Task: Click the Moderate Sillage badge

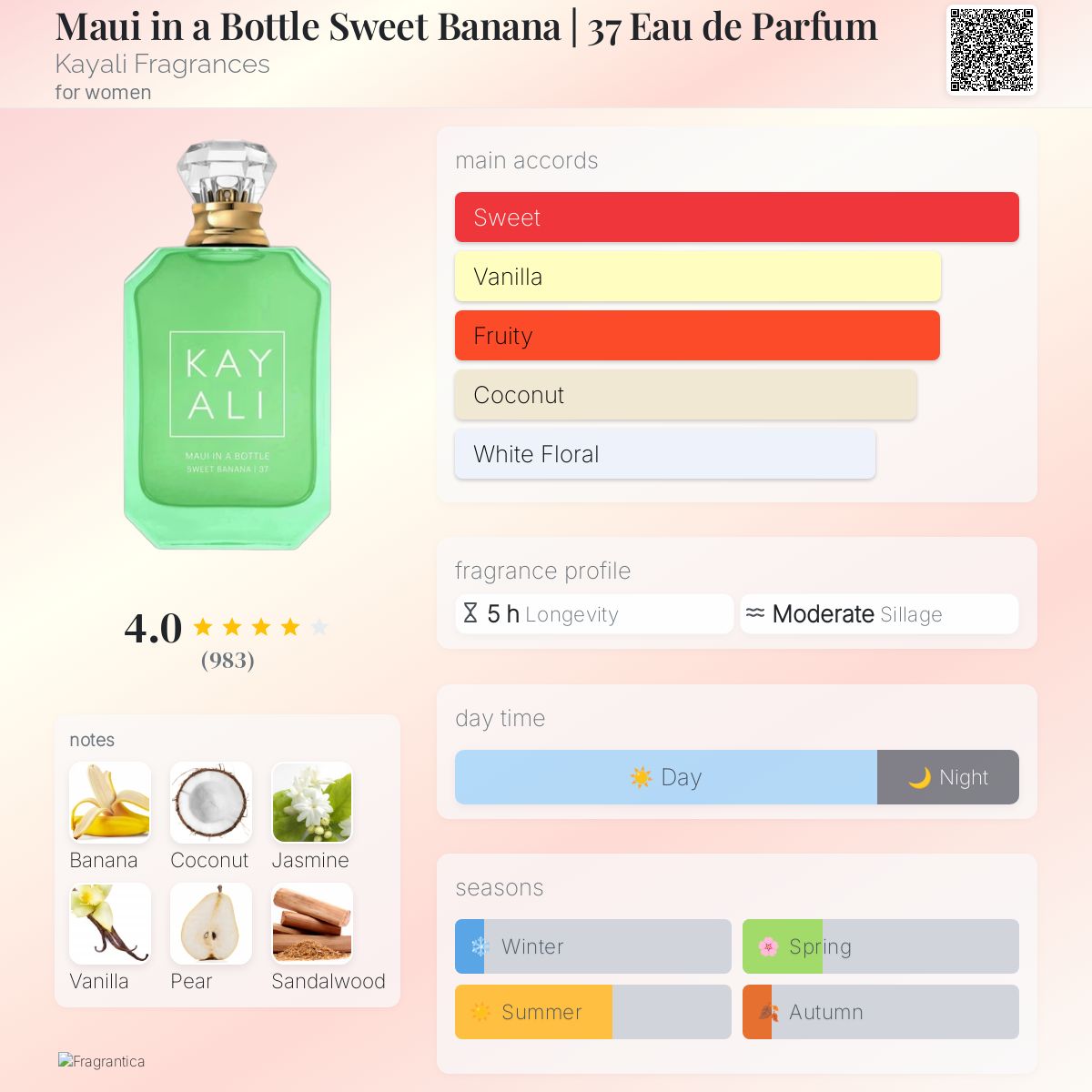Action: click(878, 614)
